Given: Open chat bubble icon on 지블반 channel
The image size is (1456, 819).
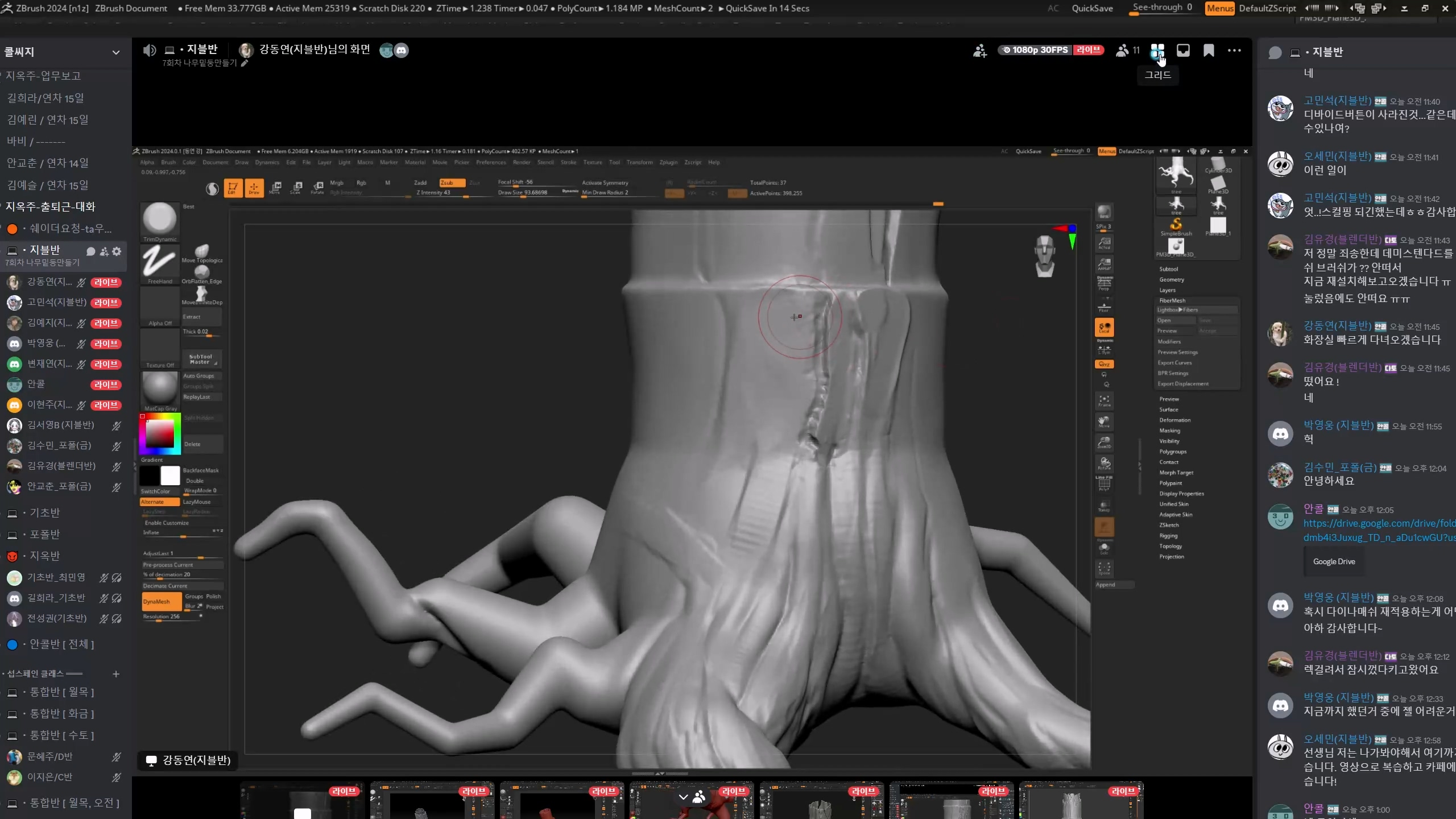Looking at the screenshot, I should pos(90,251).
